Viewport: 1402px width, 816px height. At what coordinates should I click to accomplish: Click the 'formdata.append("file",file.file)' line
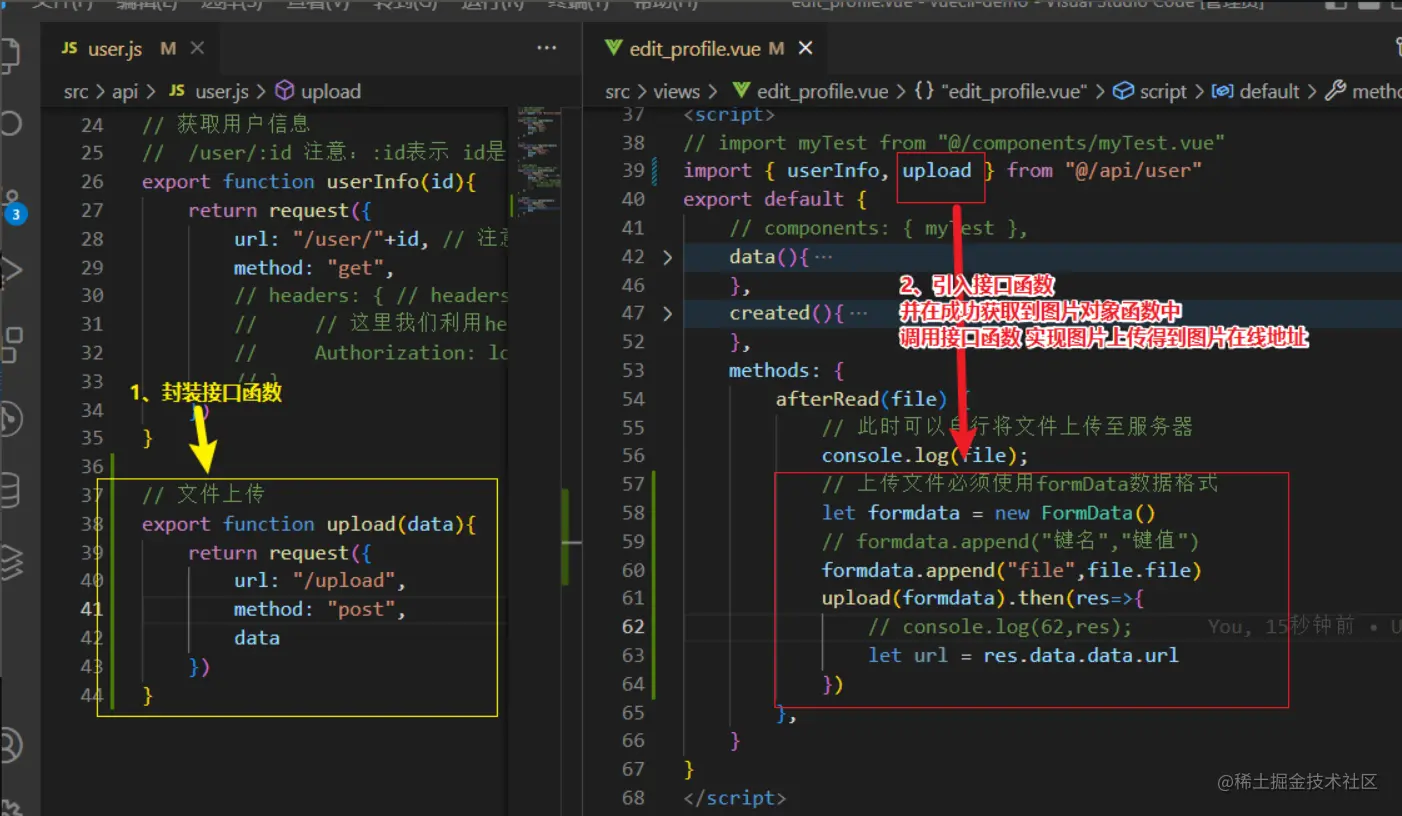[x=1012, y=570]
